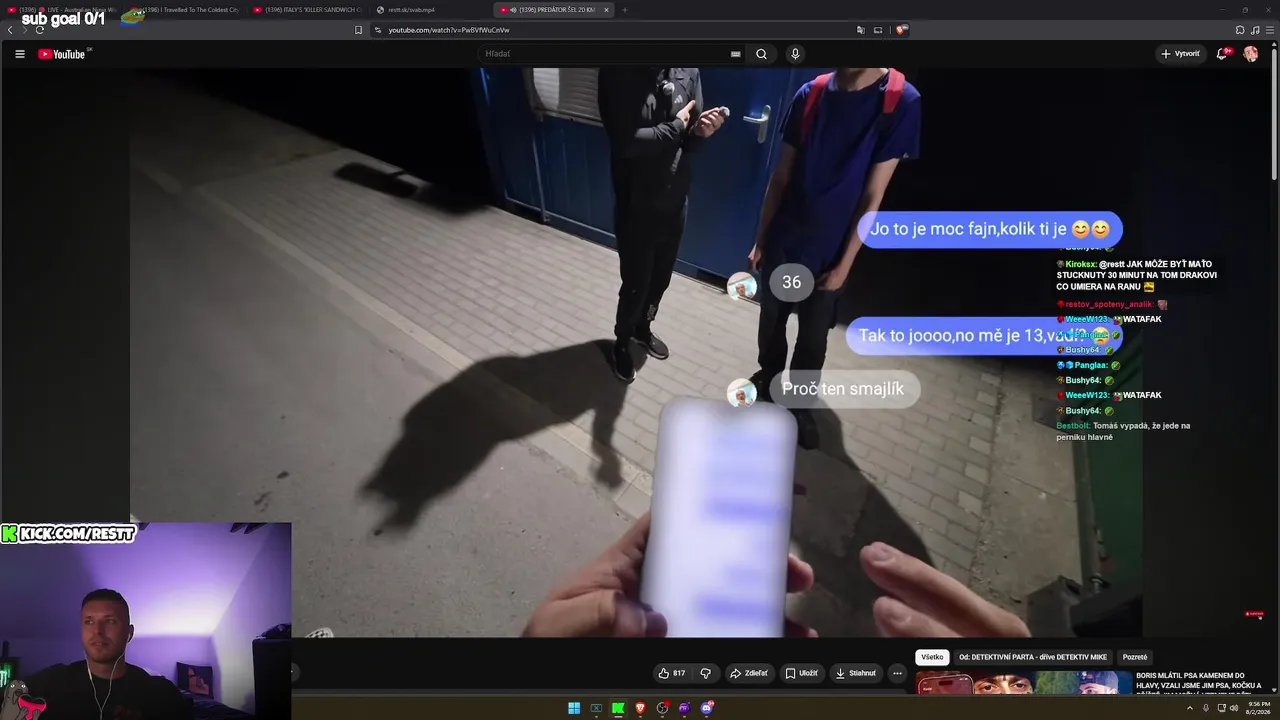Open the Windows Start menu

point(574,708)
